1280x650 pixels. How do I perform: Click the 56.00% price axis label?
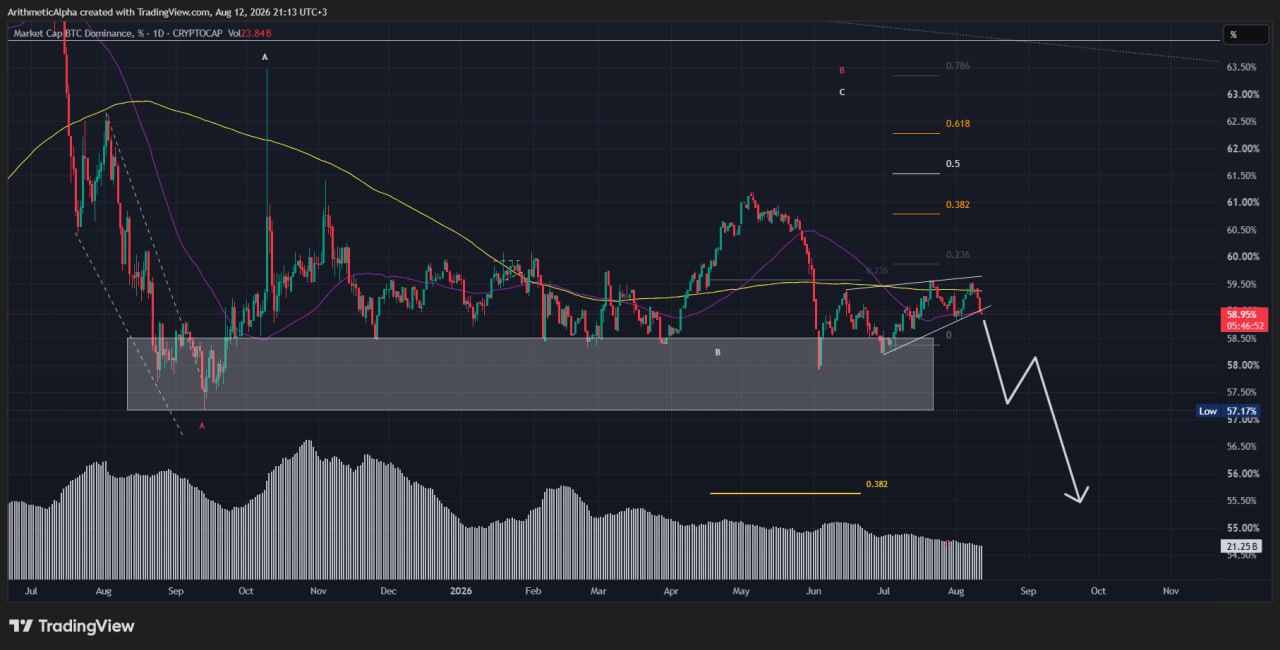click(x=1241, y=473)
